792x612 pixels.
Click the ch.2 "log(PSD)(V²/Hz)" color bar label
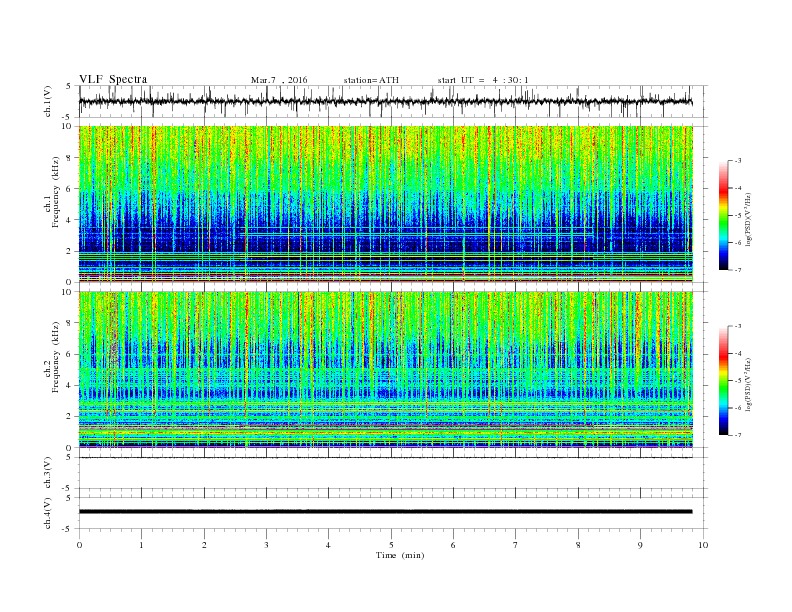[x=748, y=384]
